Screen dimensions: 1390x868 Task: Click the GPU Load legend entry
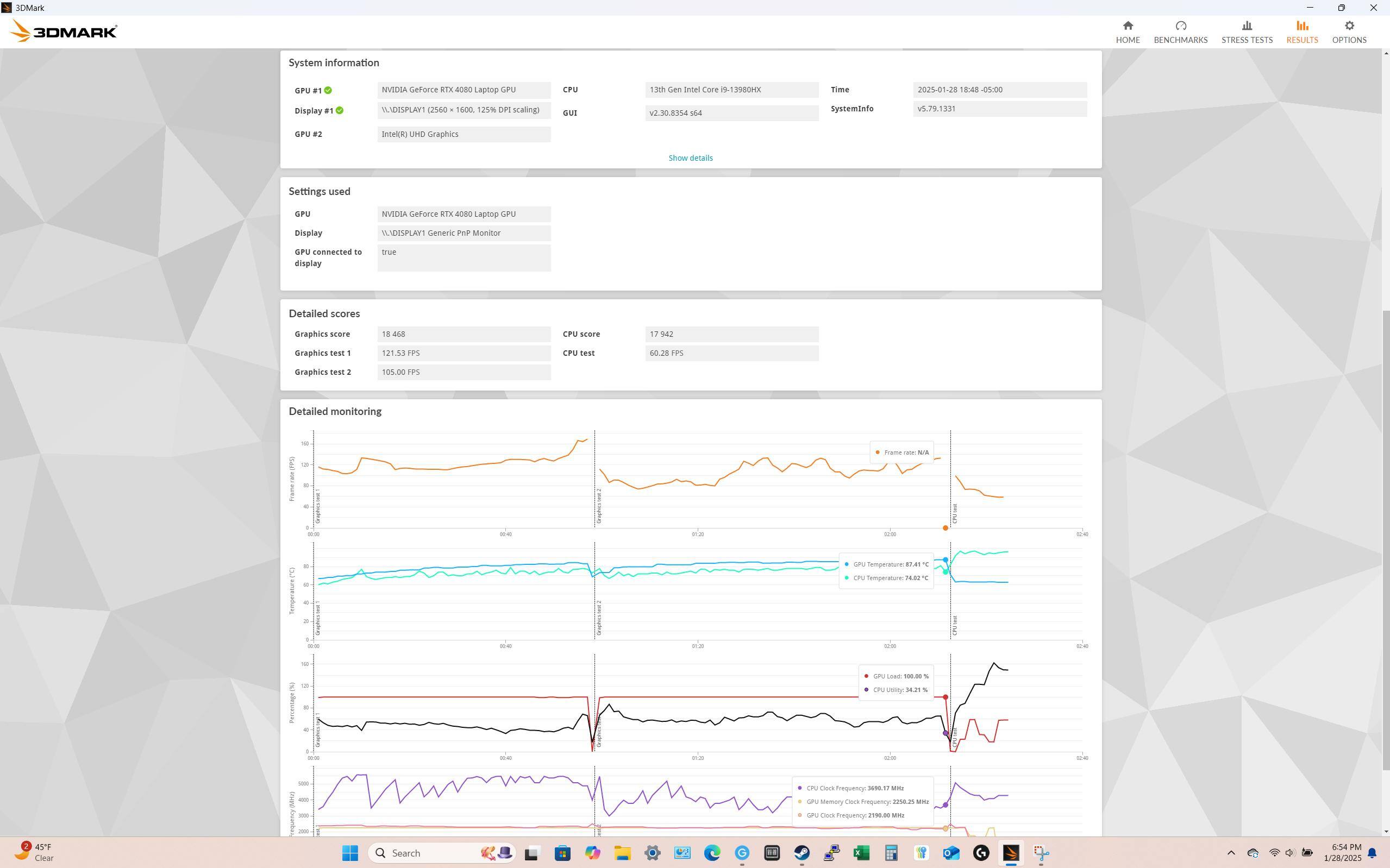click(896, 676)
